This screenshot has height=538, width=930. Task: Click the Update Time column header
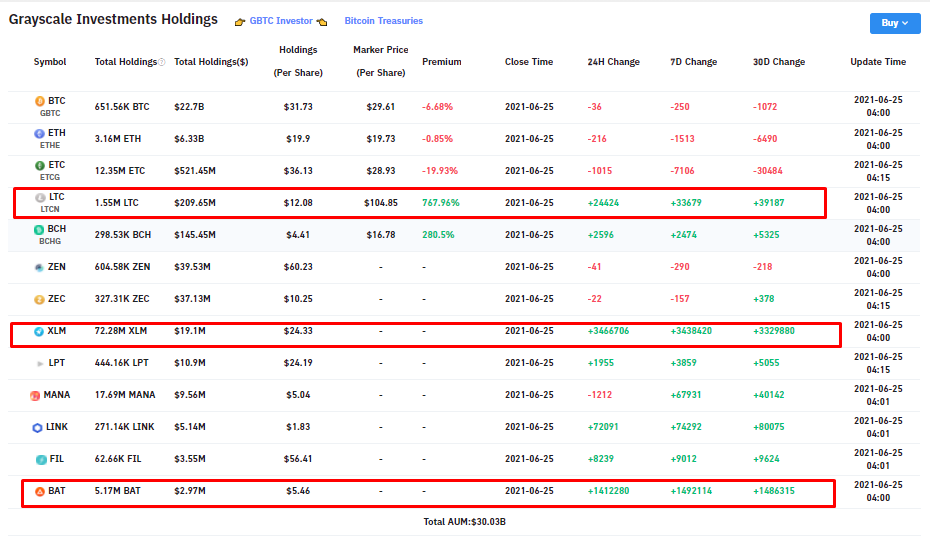click(x=878, y=62)
